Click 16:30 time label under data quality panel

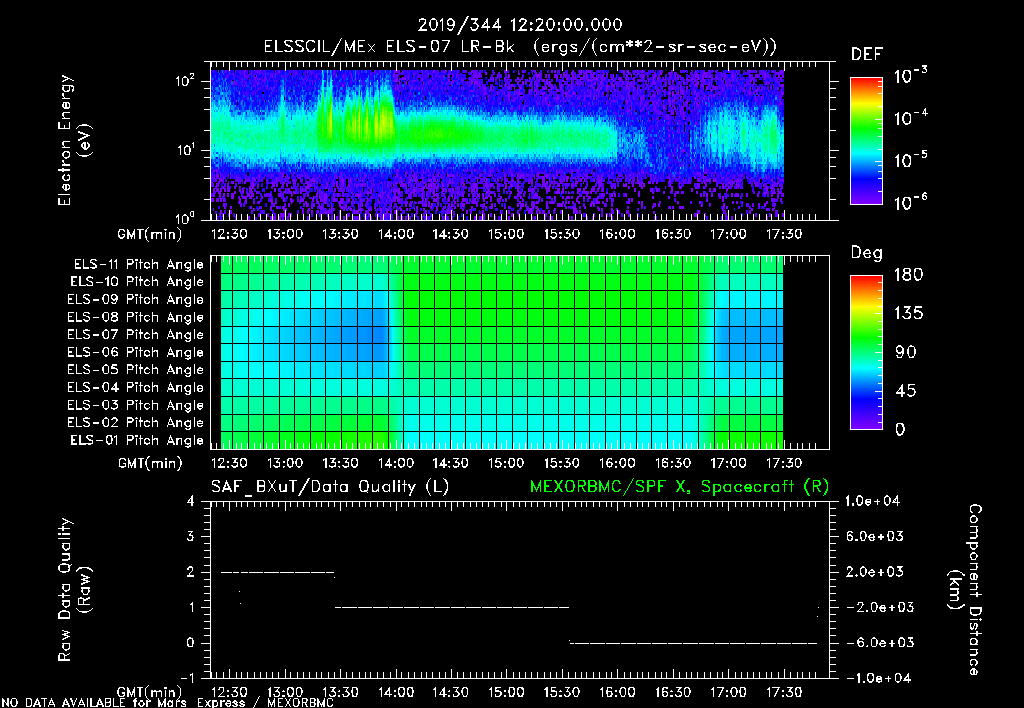click(673, 692)
